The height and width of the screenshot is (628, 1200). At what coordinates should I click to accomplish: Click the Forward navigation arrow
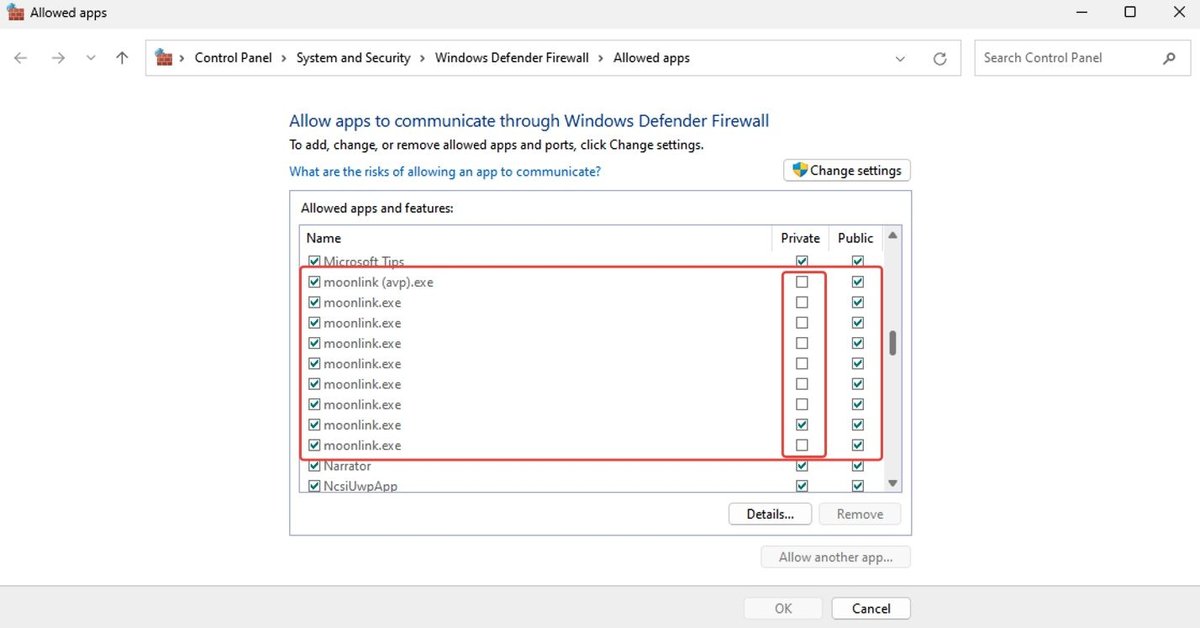(x=58, y=58)
